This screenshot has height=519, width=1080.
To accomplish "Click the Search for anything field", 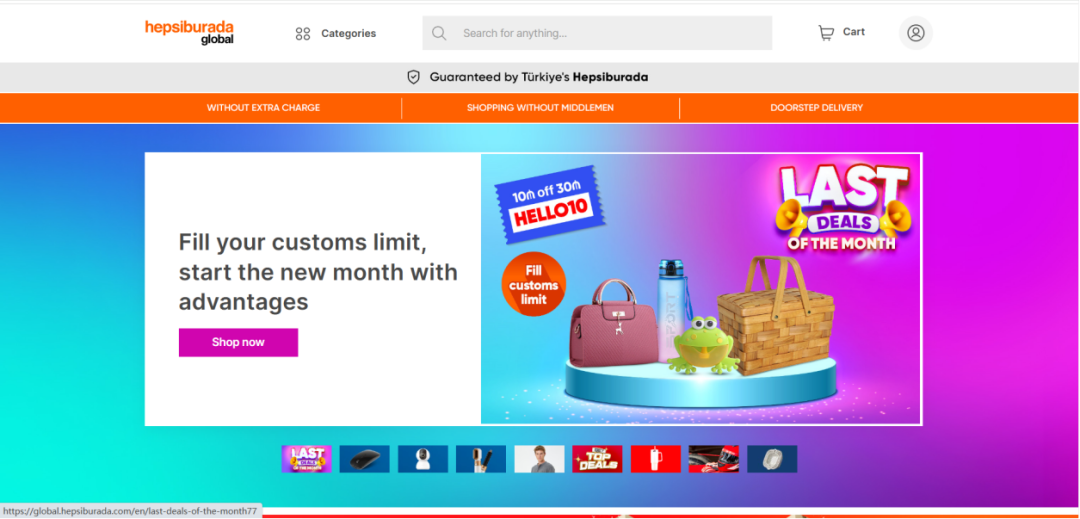I will [597, 33].
